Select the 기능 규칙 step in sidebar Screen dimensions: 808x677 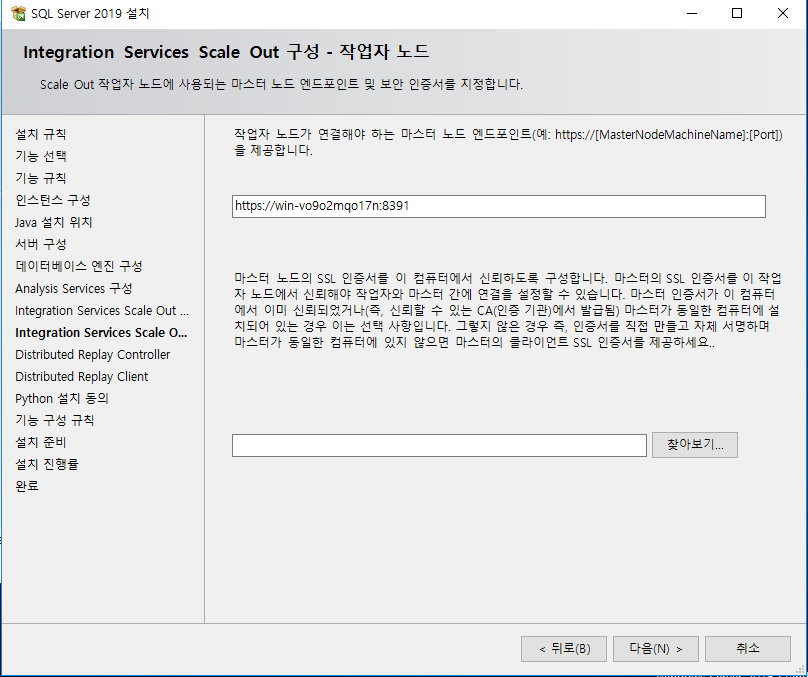(41, 178)
